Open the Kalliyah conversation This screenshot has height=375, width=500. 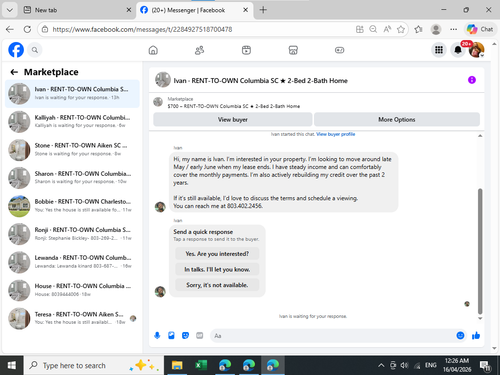(x=72, y=122)
